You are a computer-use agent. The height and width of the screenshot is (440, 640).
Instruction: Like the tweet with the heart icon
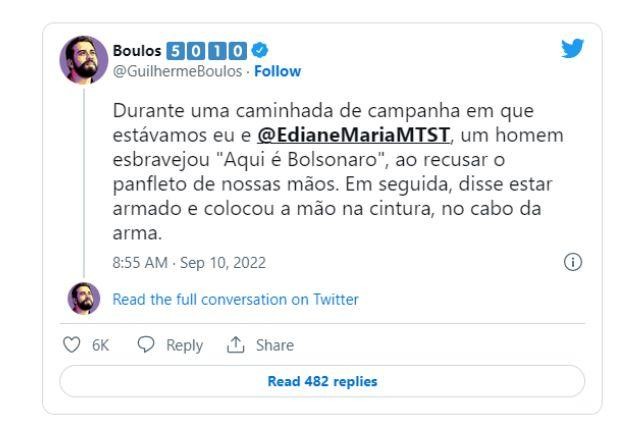tap(69, 345)
